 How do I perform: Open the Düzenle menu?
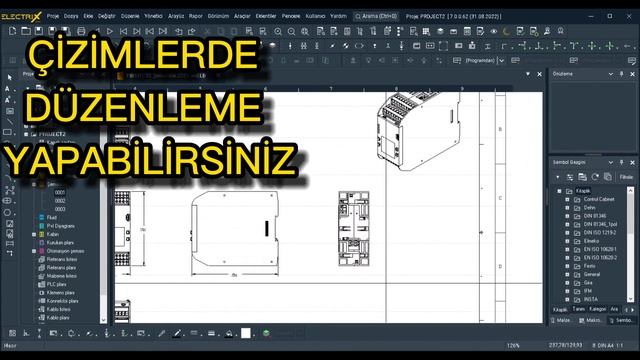(x=130, y=16)
